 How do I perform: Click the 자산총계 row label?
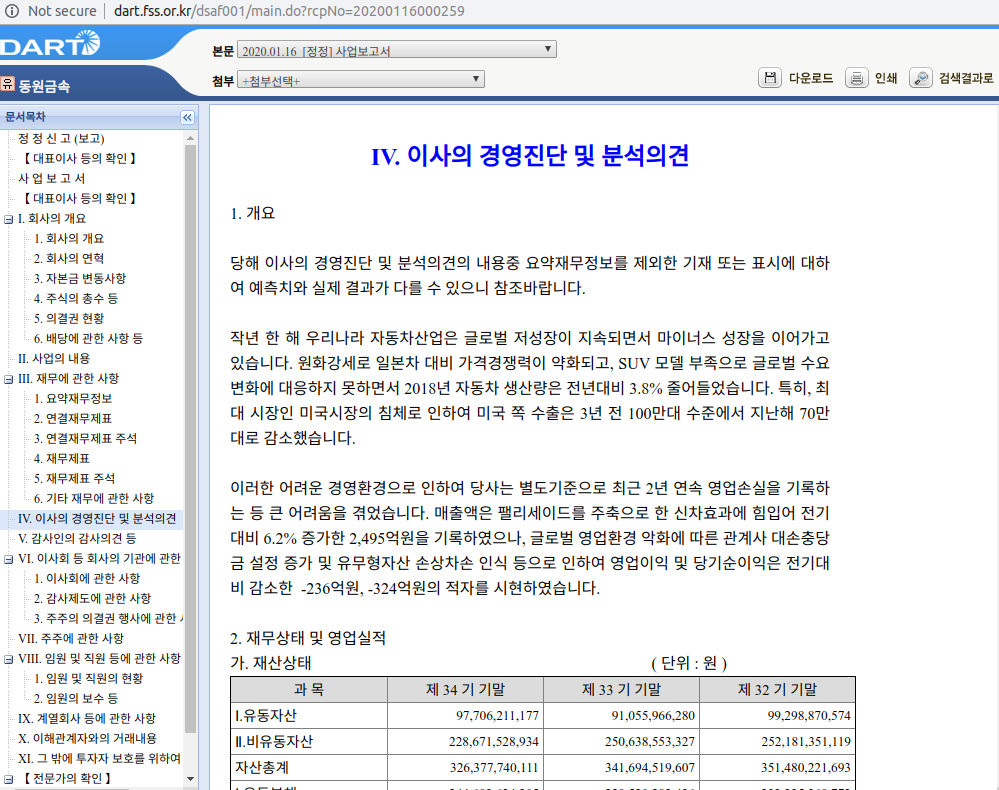[x=262, y=768]
